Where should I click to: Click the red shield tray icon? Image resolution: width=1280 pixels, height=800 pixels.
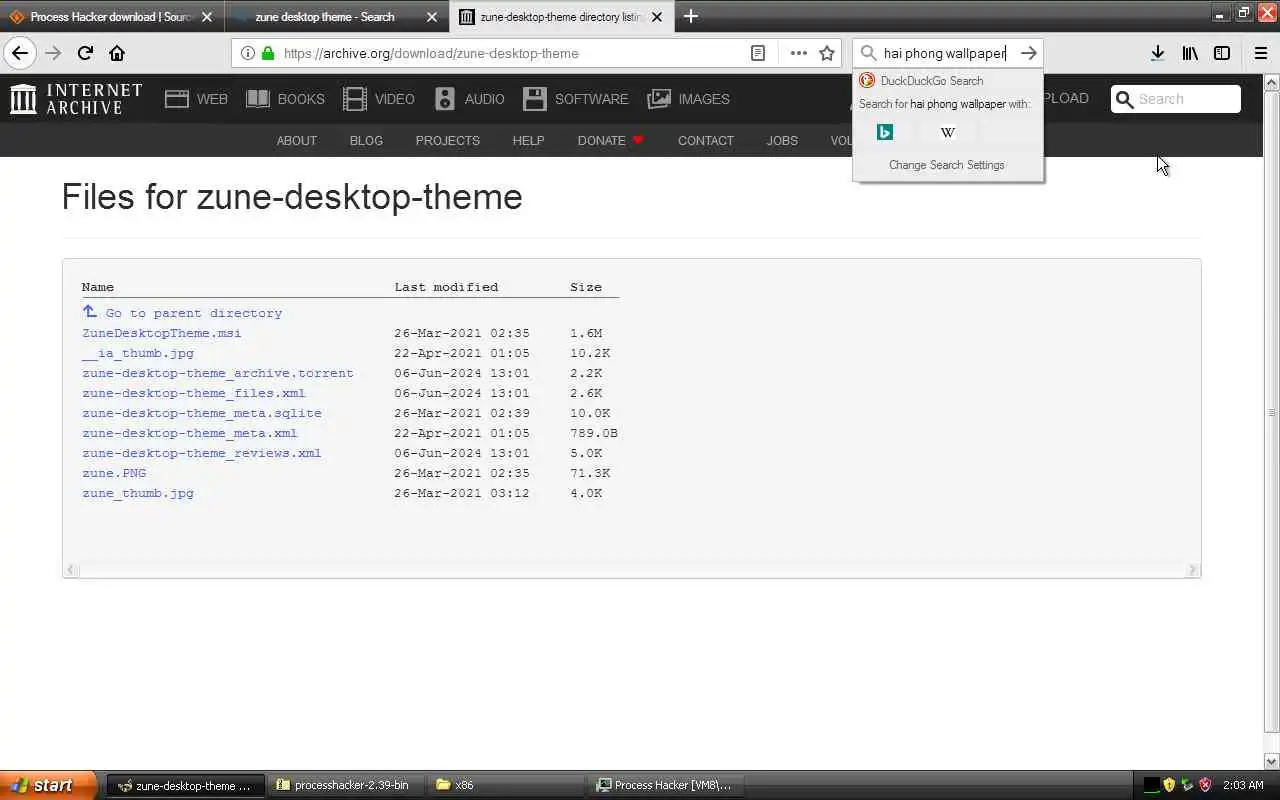coord(1205,785)
